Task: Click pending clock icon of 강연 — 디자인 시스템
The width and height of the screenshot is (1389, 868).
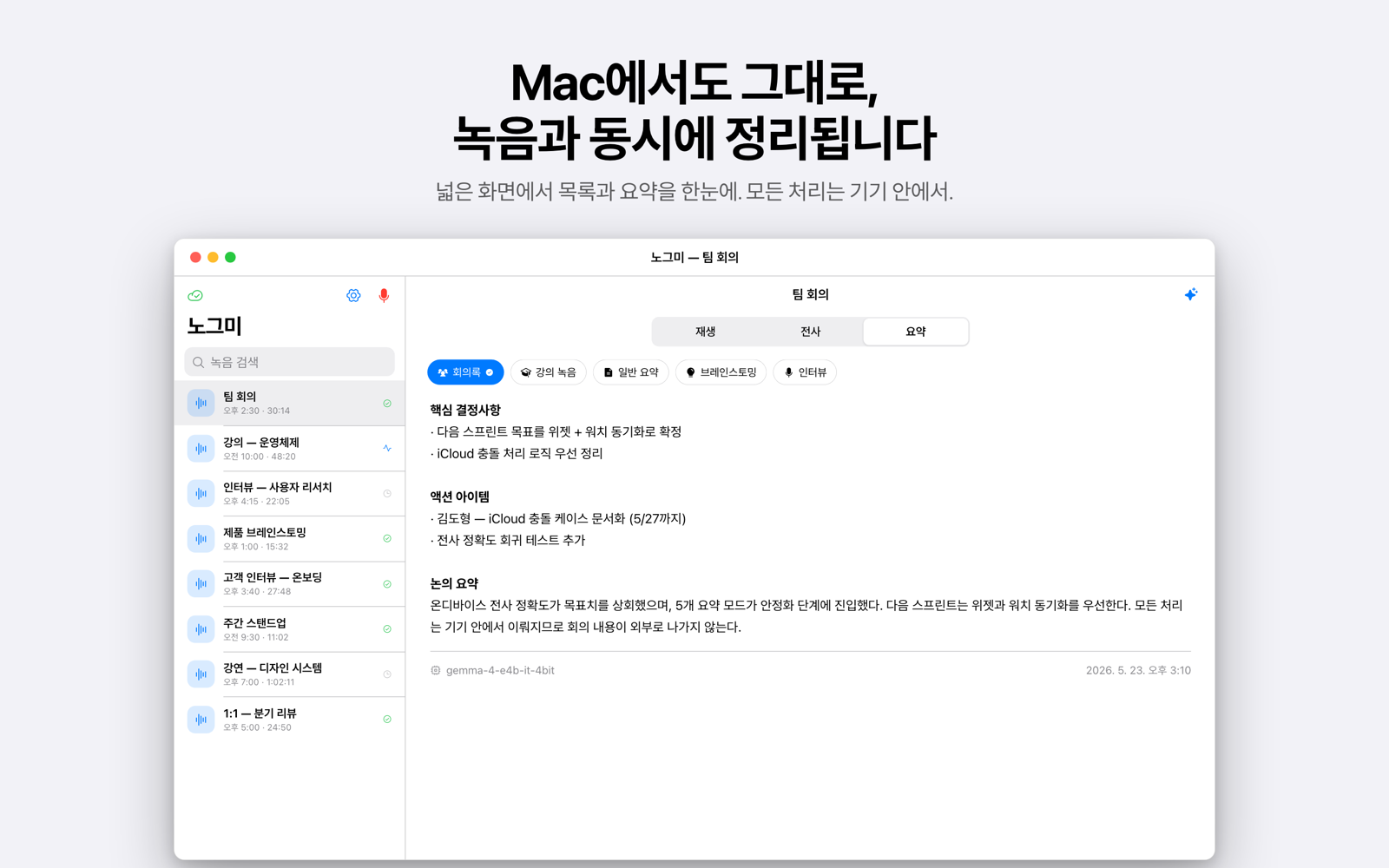Action: [387, 674]
